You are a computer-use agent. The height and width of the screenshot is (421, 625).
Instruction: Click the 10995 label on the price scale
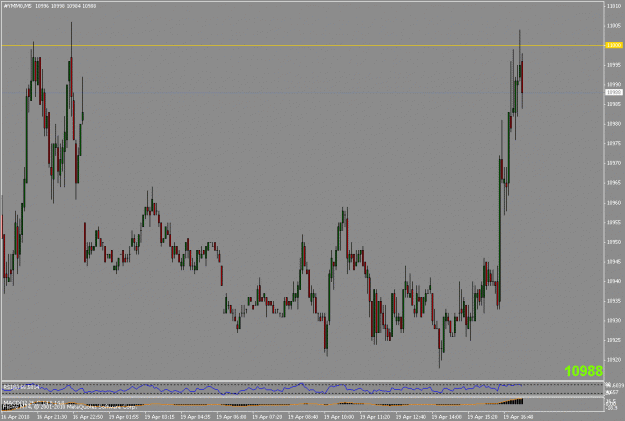[614, 65]
